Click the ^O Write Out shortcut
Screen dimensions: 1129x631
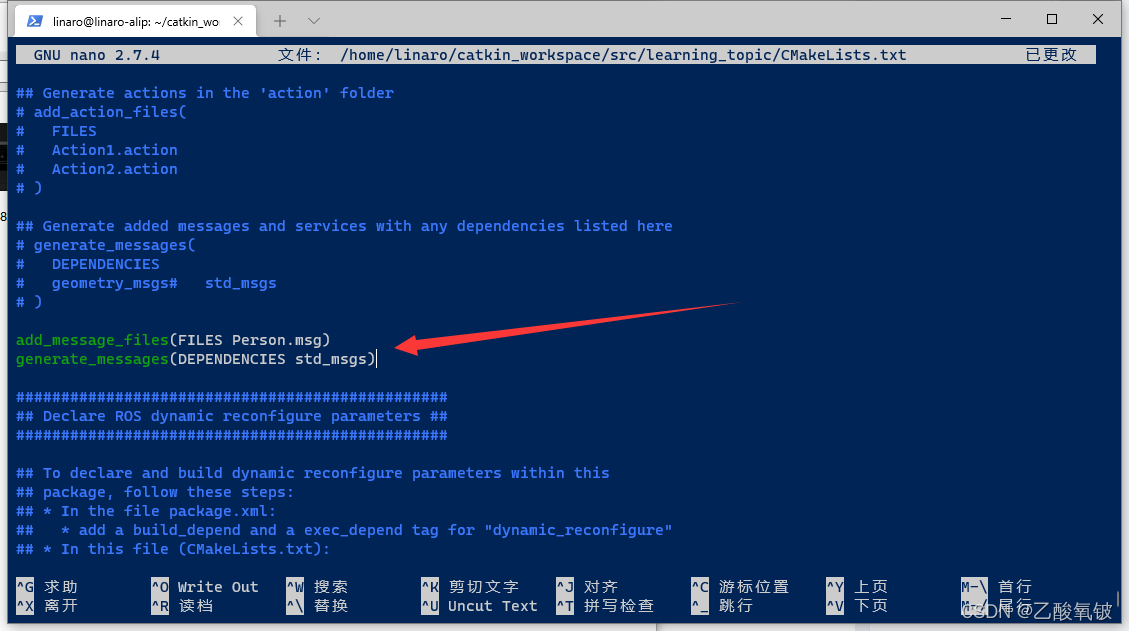pos(204,586)
